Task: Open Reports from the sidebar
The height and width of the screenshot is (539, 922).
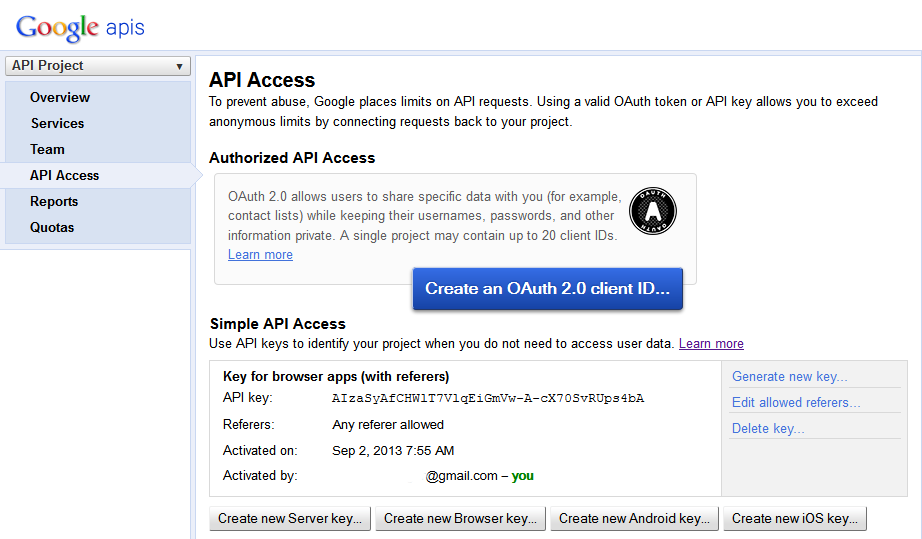Action: [x=54, y=201]
